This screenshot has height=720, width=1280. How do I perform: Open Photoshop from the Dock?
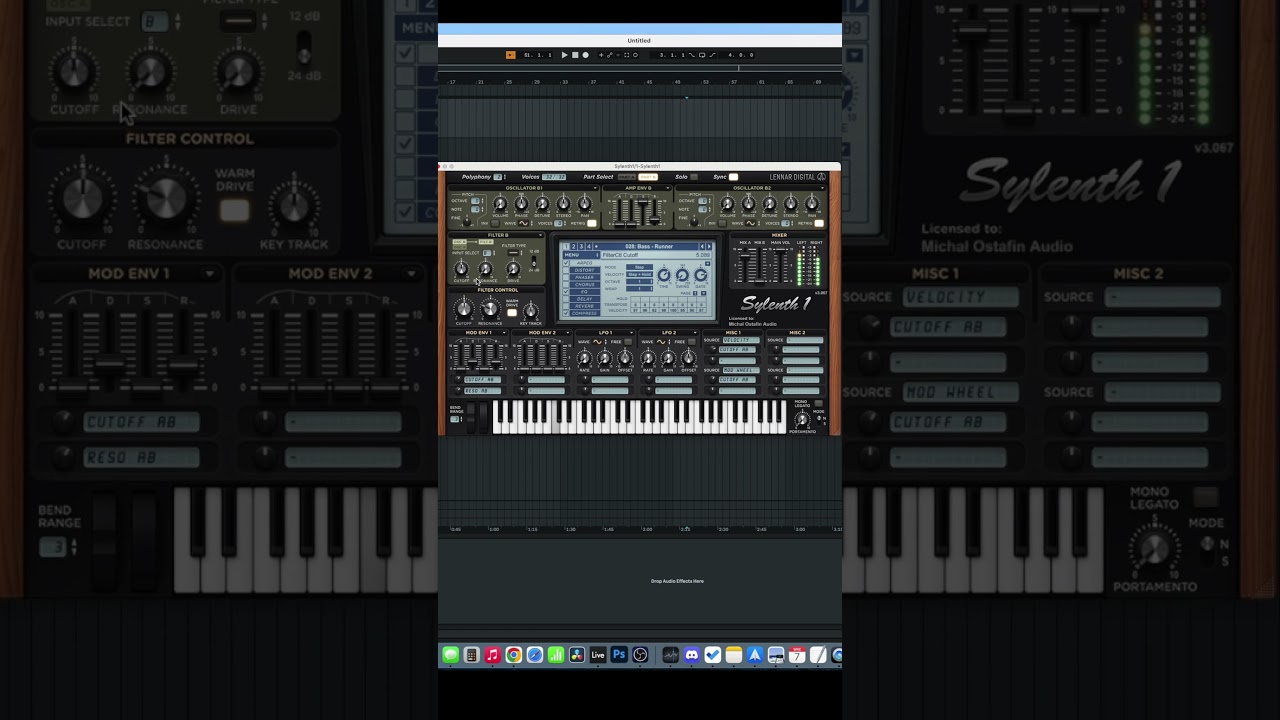619,655
